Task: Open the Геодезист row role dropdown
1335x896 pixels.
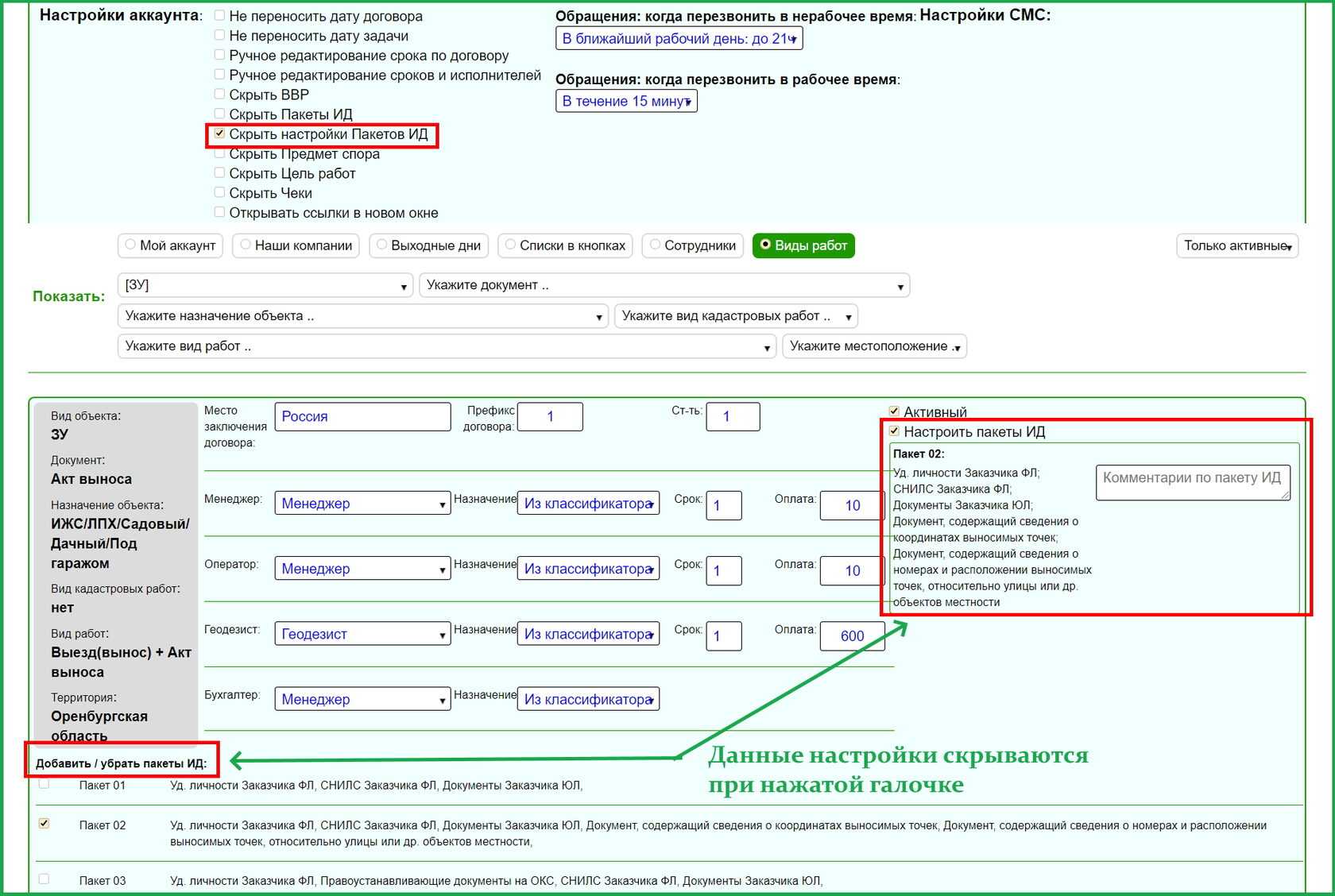Action: point(362,634)
